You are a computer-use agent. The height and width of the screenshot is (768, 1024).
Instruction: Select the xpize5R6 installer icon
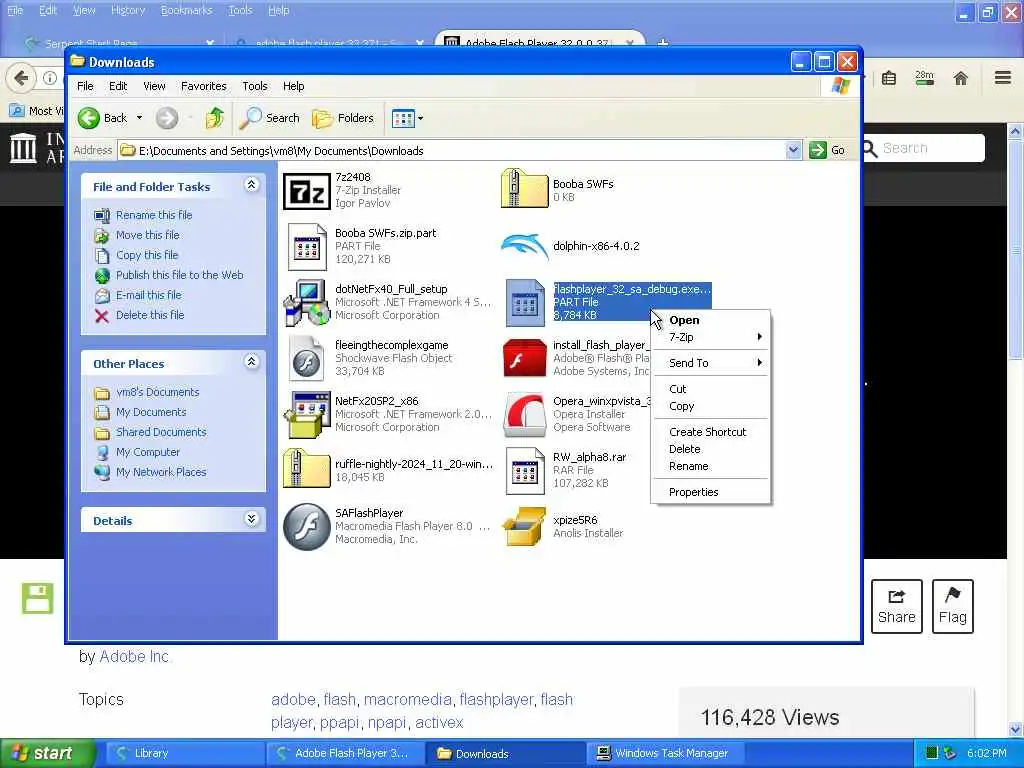pyautogui.click(x=524, y=526)
